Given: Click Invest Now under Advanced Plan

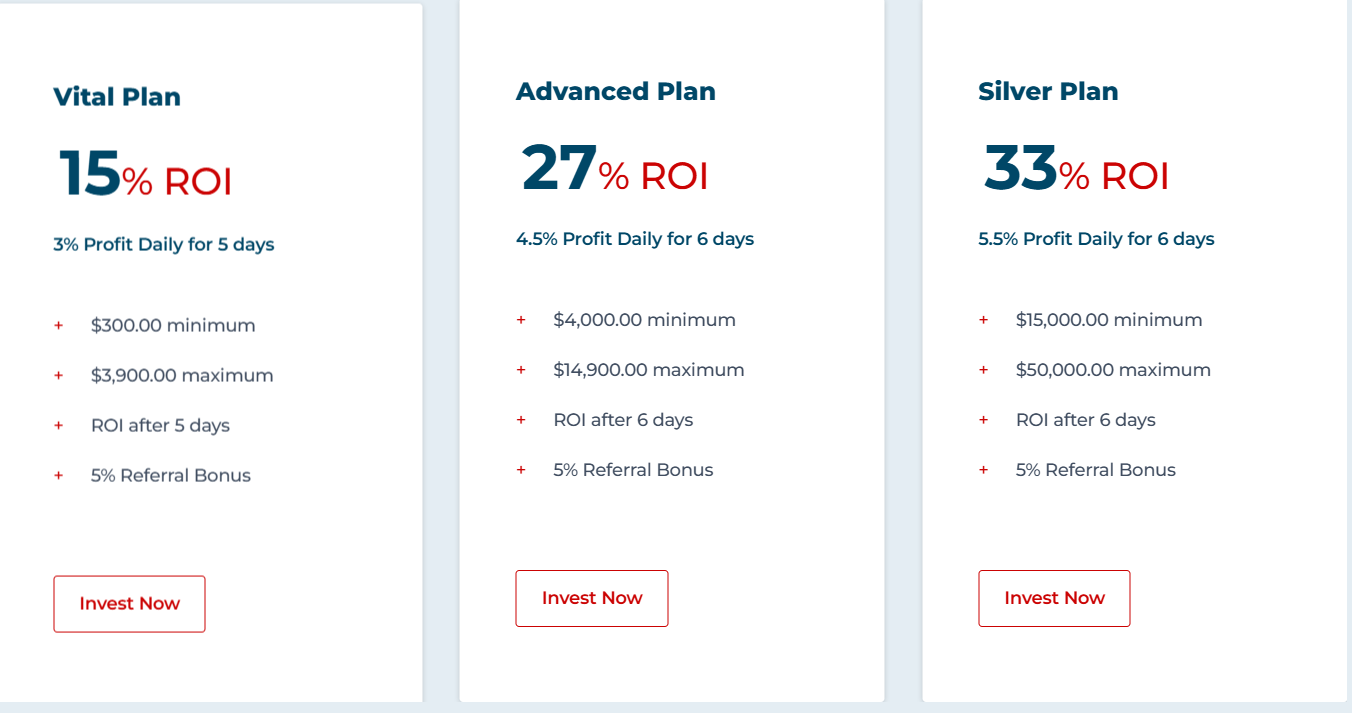Looking at the screenshot, I should tap(592, 598).
